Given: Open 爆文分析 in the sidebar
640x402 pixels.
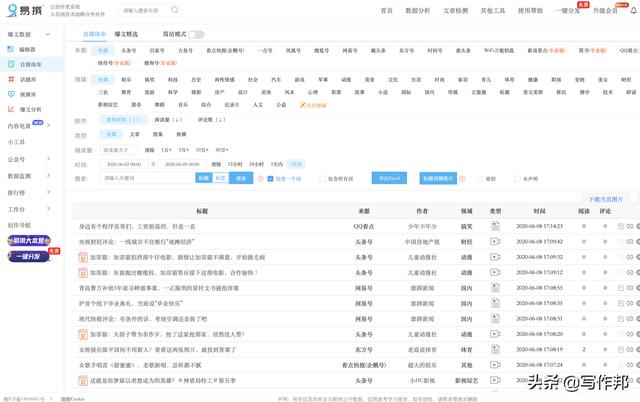Looking at the screenshot, I should (30, 109).
